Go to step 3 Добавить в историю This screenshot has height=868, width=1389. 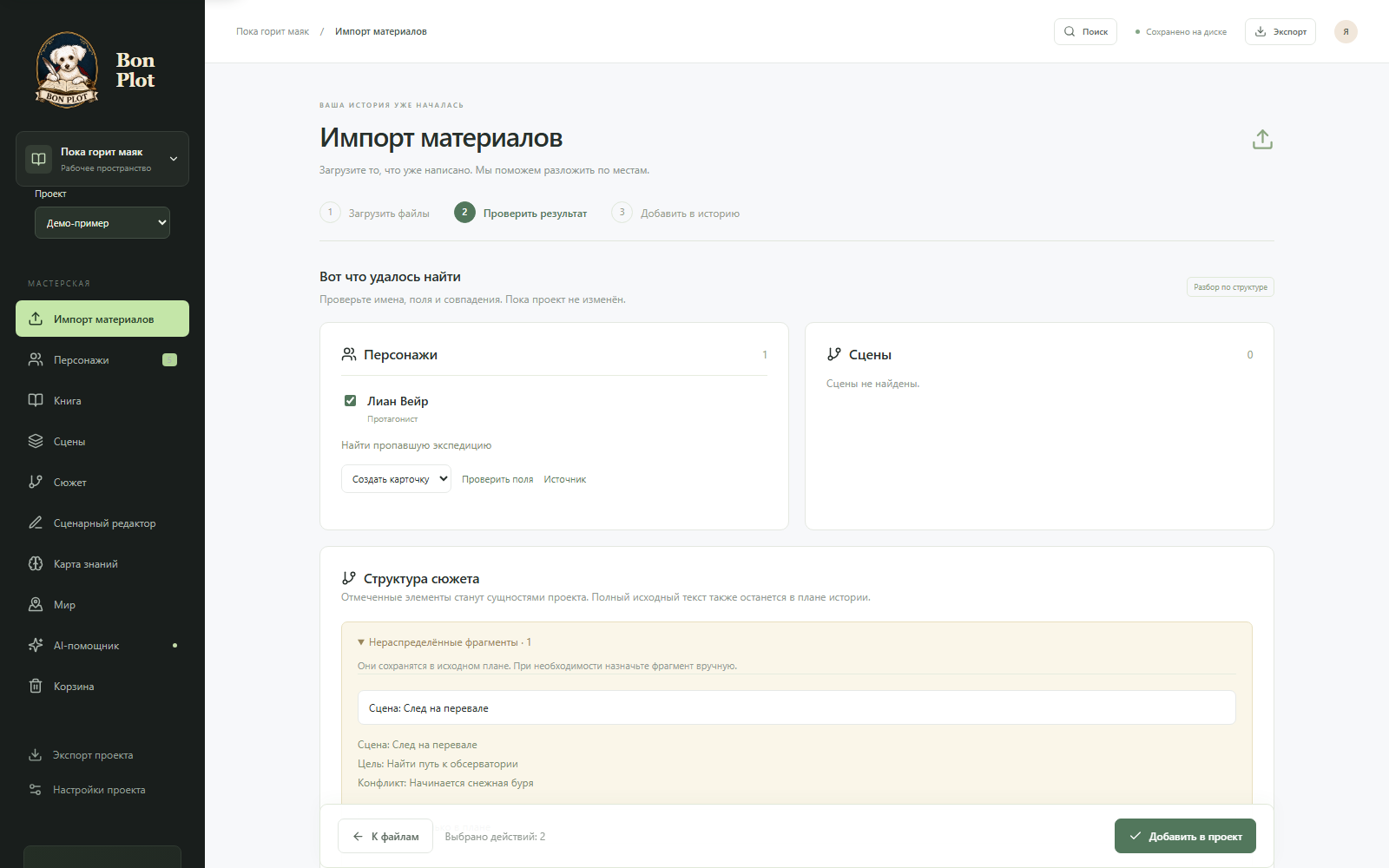(x=676, y=213)
